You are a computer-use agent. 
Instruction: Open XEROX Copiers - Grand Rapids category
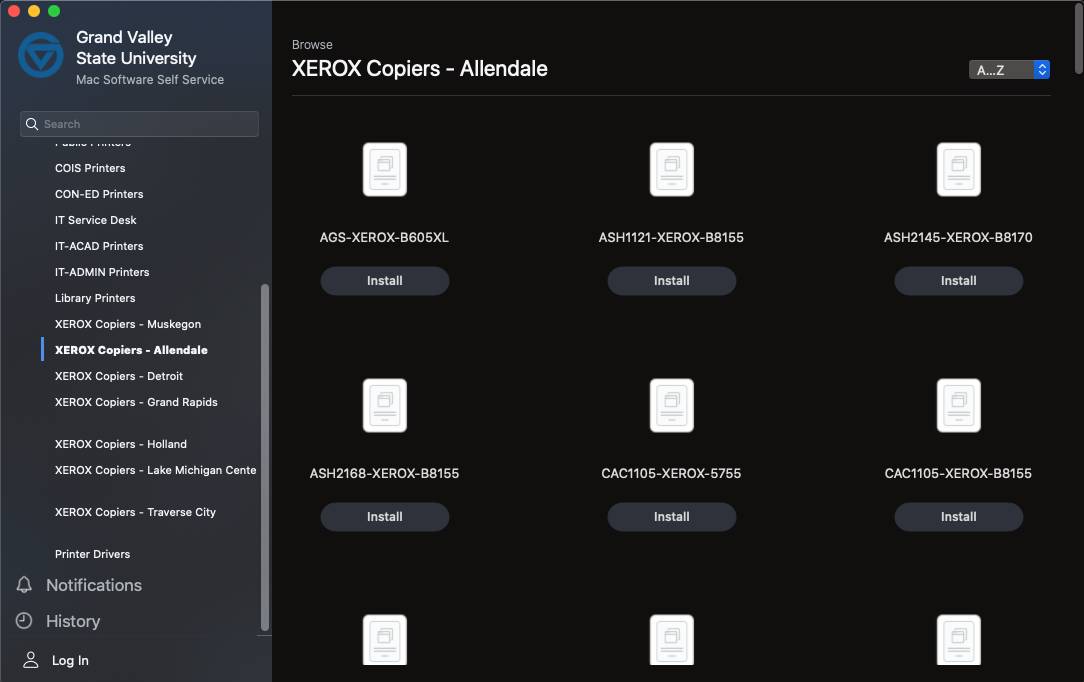click(136, 402)
